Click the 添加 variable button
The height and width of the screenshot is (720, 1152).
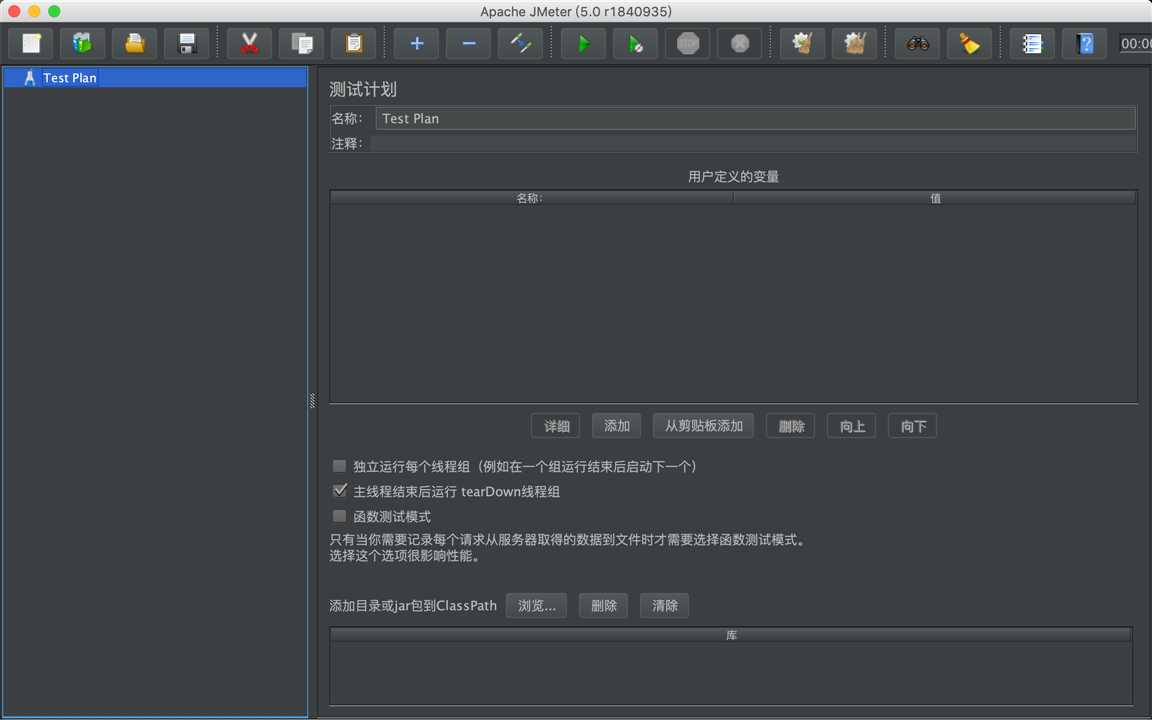pos(616,426)
